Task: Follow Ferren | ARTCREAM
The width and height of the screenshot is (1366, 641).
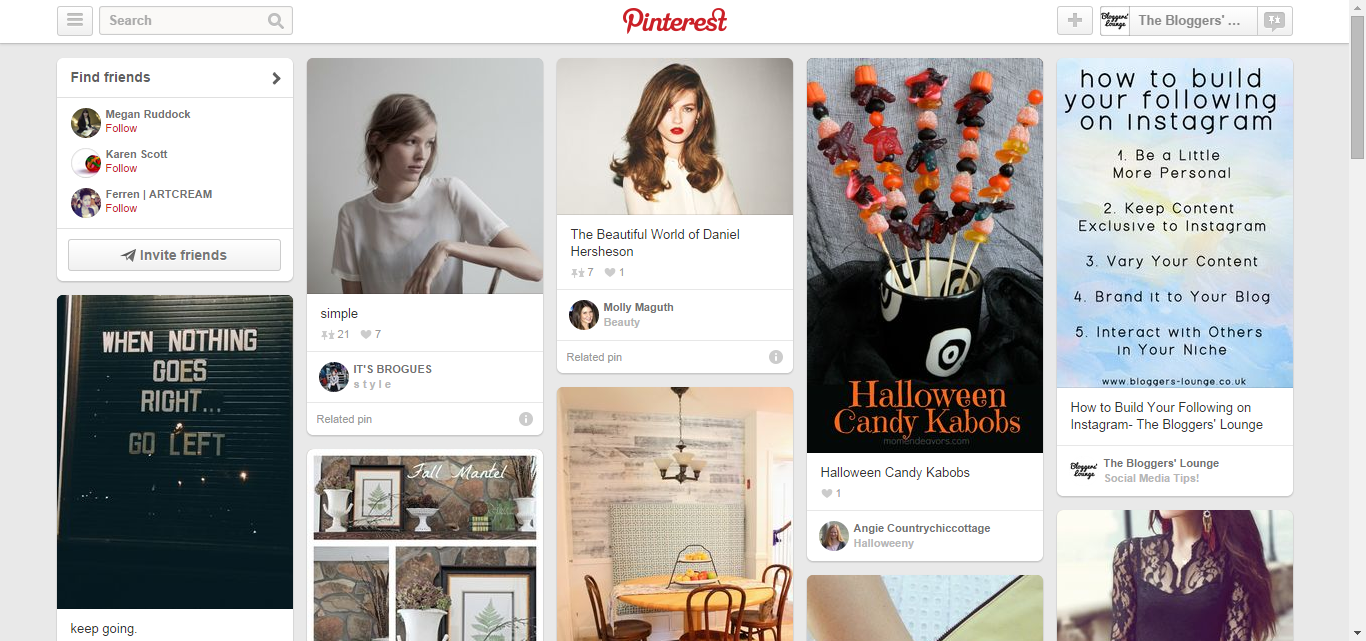Action: [121, 208]
